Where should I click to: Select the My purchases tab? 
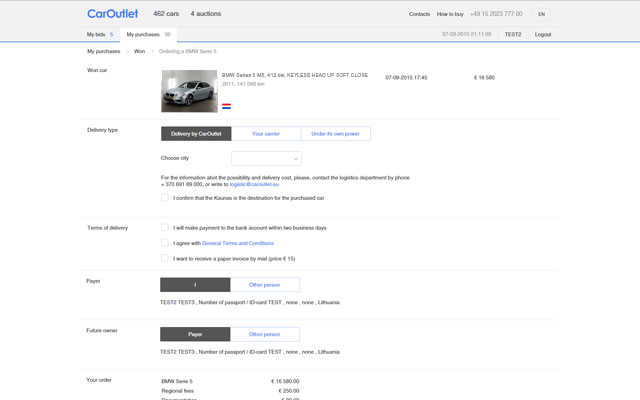pos(148,34)
